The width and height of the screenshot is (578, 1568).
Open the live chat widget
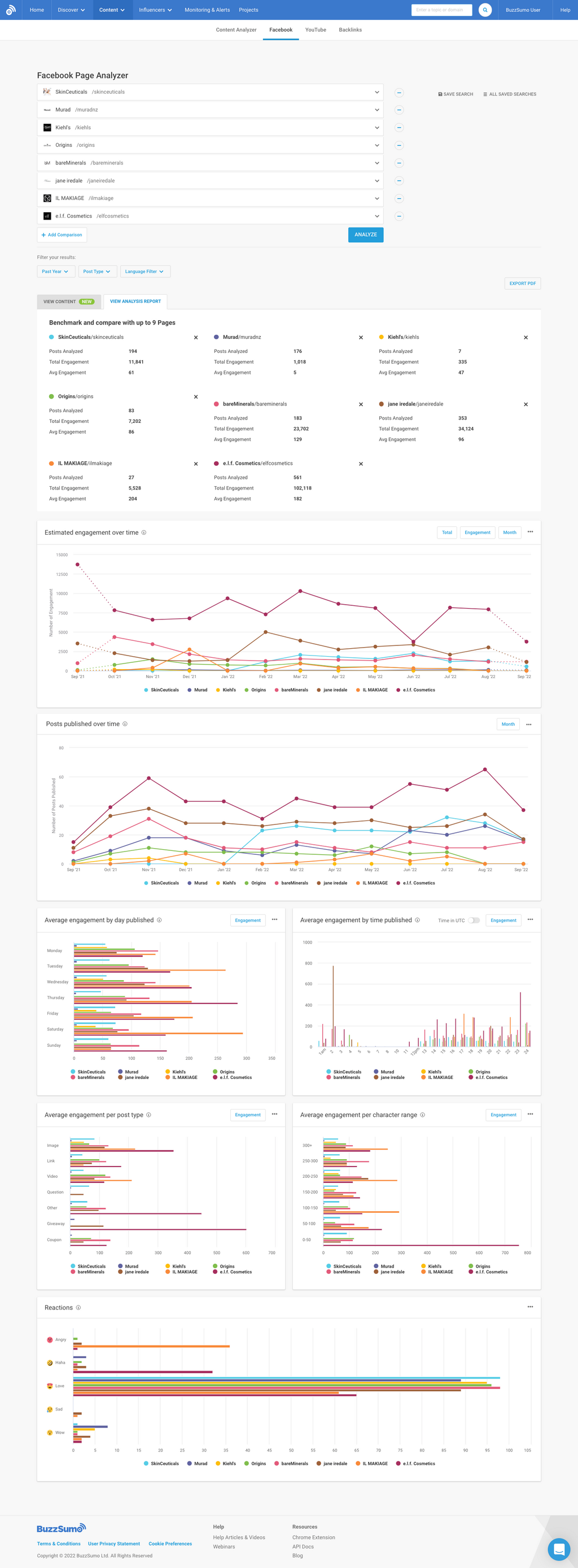click(x=558, y=1548)
